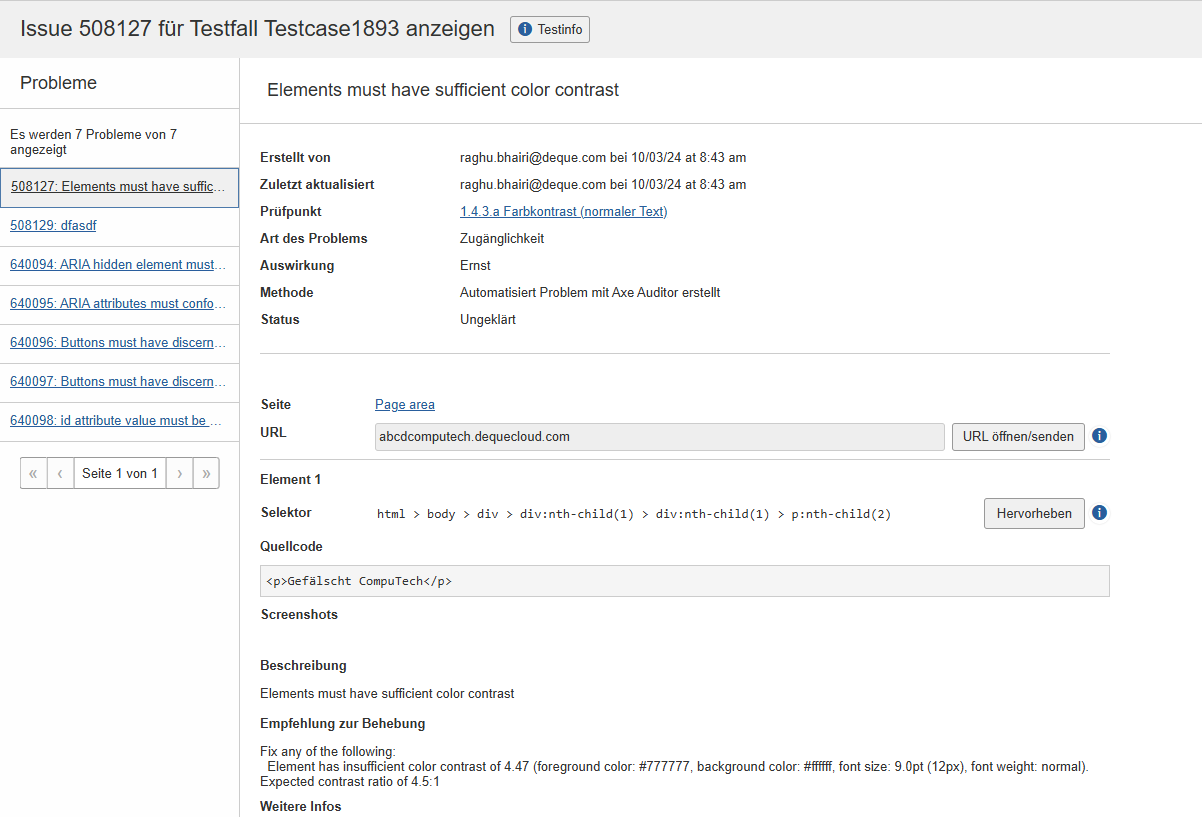This screenshot has width=1202, height=817.
Task: Open issue 640097 in problem list
Action: (118, 382)
